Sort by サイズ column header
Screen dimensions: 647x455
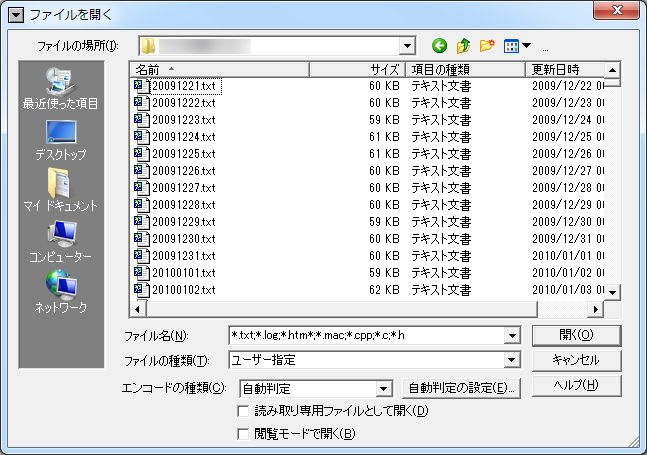357,70
